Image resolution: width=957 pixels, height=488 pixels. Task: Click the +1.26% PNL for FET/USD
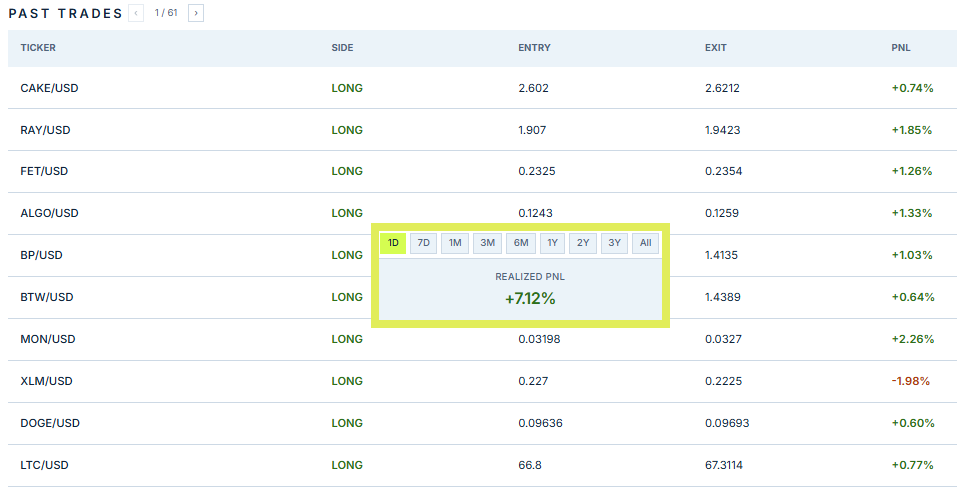912,171
